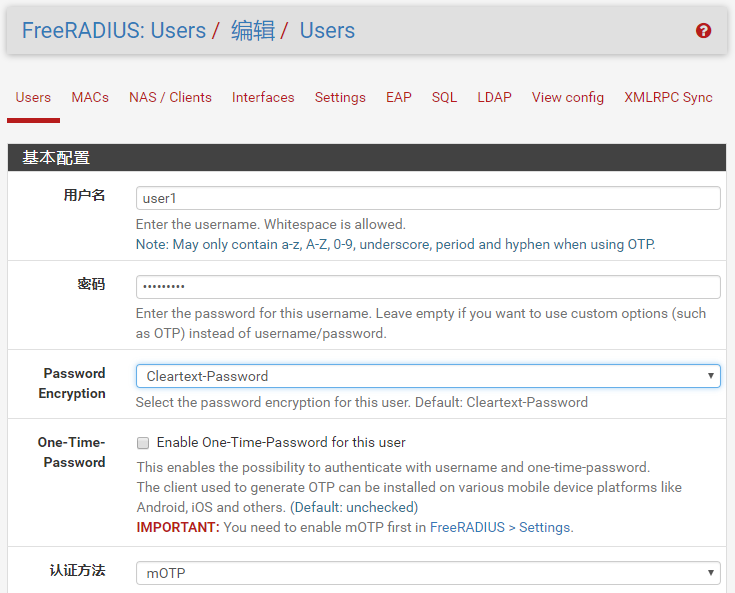
Task: Click the 用户名 username input field
Action: coord(427,198)
